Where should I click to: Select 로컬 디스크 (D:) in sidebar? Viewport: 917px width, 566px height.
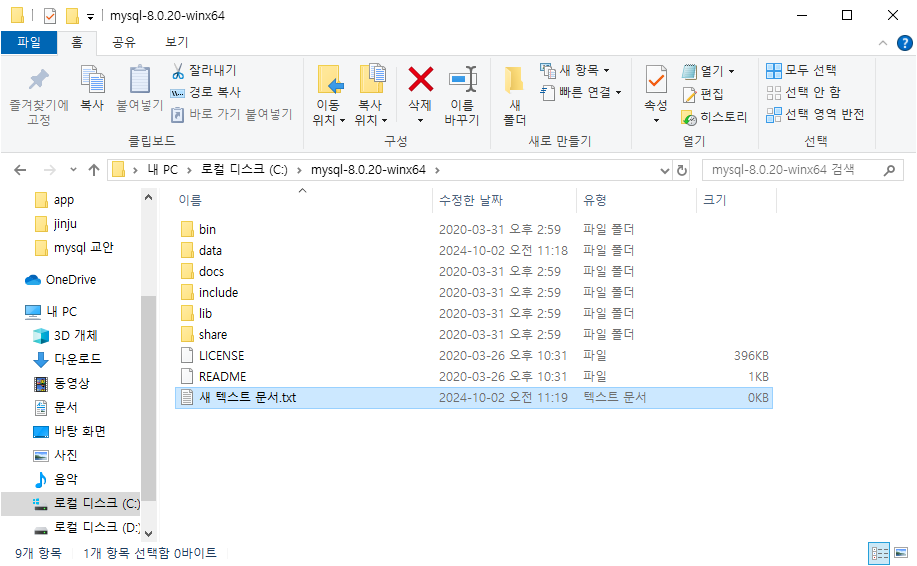coord(87,527)
